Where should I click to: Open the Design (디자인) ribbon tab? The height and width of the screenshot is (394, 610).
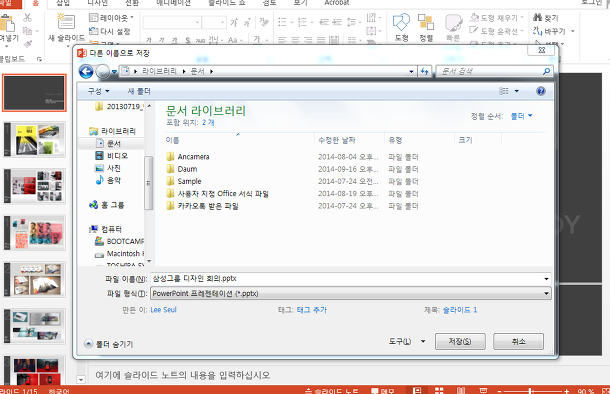(98, 3)
